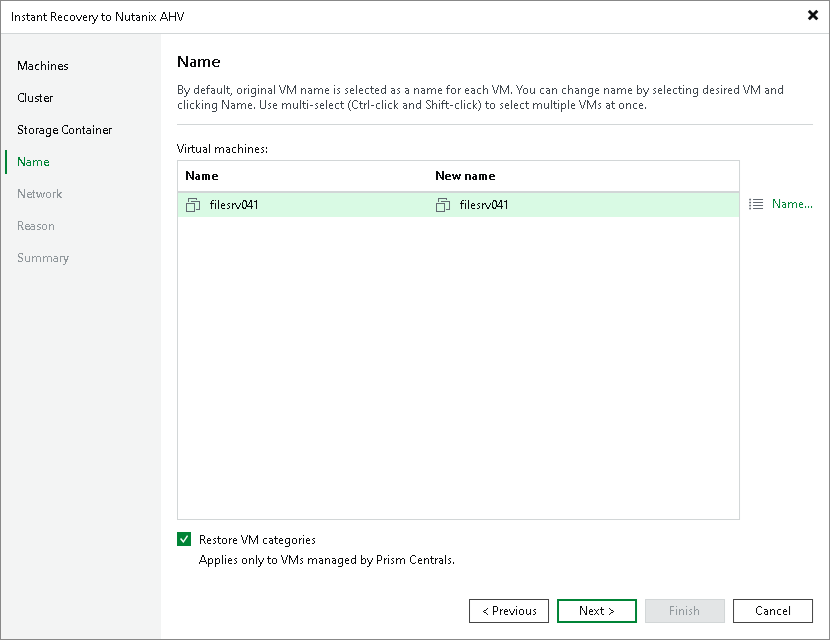The width and height of the screenshot is (830, 640).
Task: Click the Previous button
Action: point(509,611)
